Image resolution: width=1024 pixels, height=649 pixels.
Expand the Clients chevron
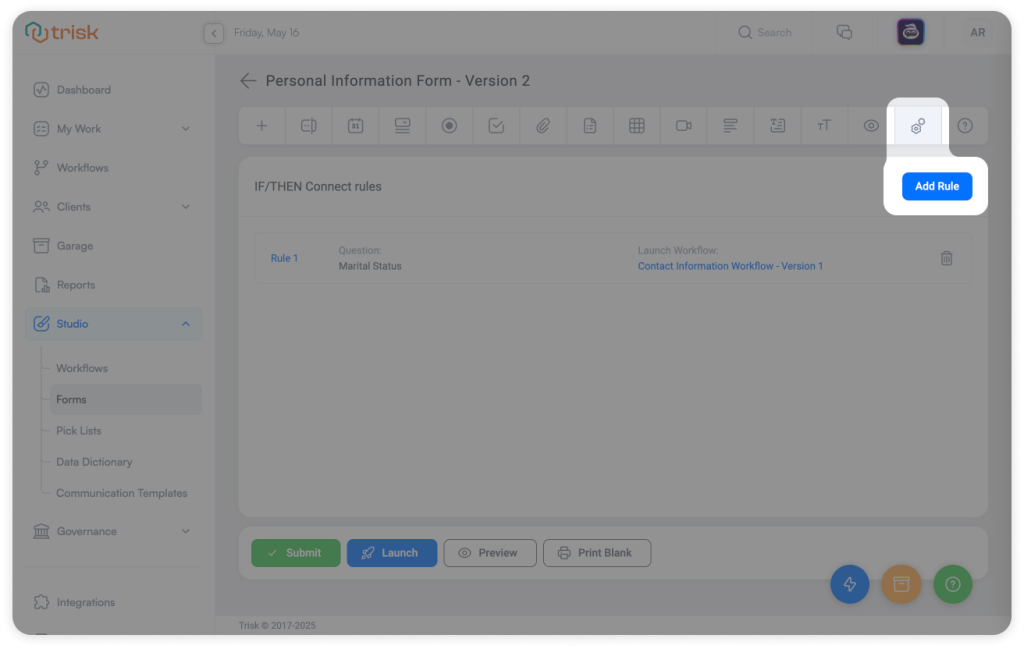click(185, 207)
